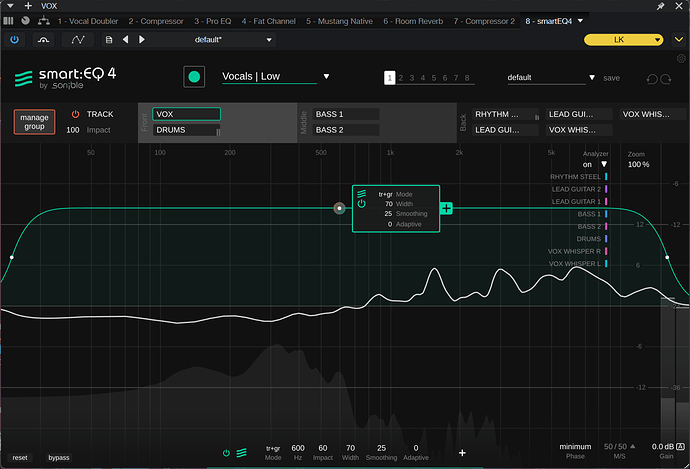
Task: Select state slot 8
Action: (467, 78)
